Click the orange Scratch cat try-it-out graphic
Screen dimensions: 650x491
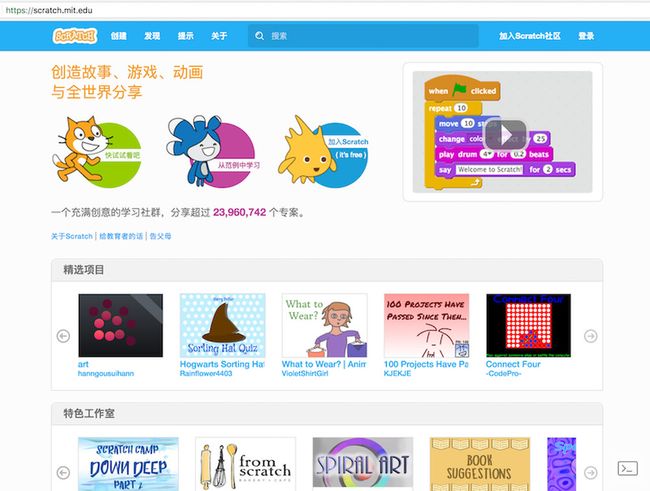tap(97, 152)
